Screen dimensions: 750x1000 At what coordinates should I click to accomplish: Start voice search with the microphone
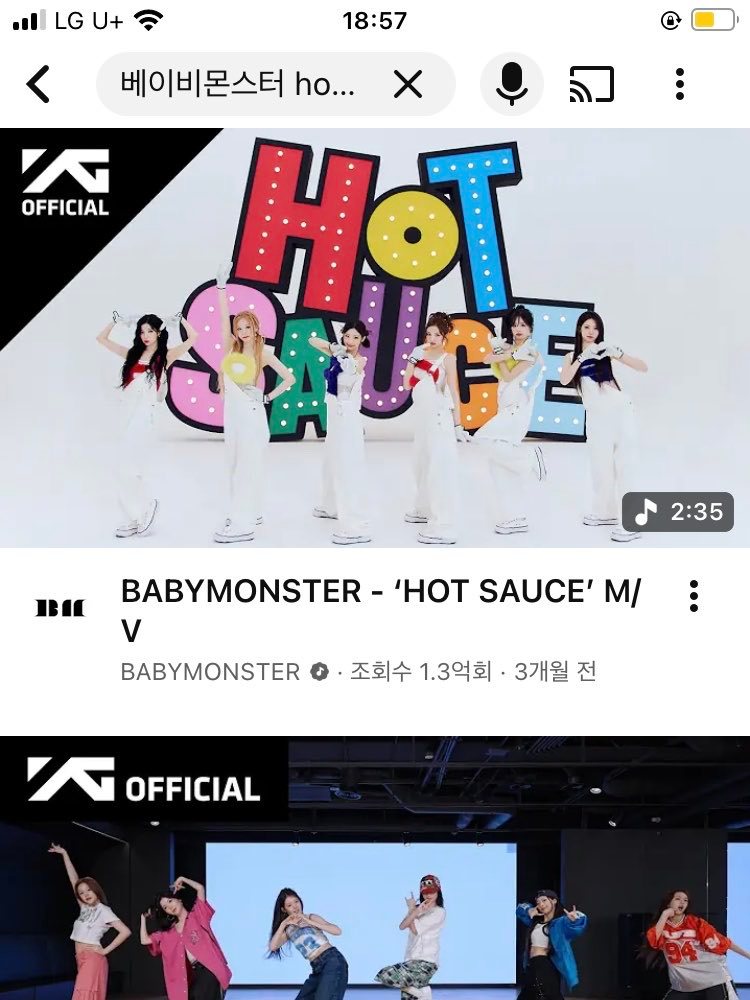click(x=511, y=84)
